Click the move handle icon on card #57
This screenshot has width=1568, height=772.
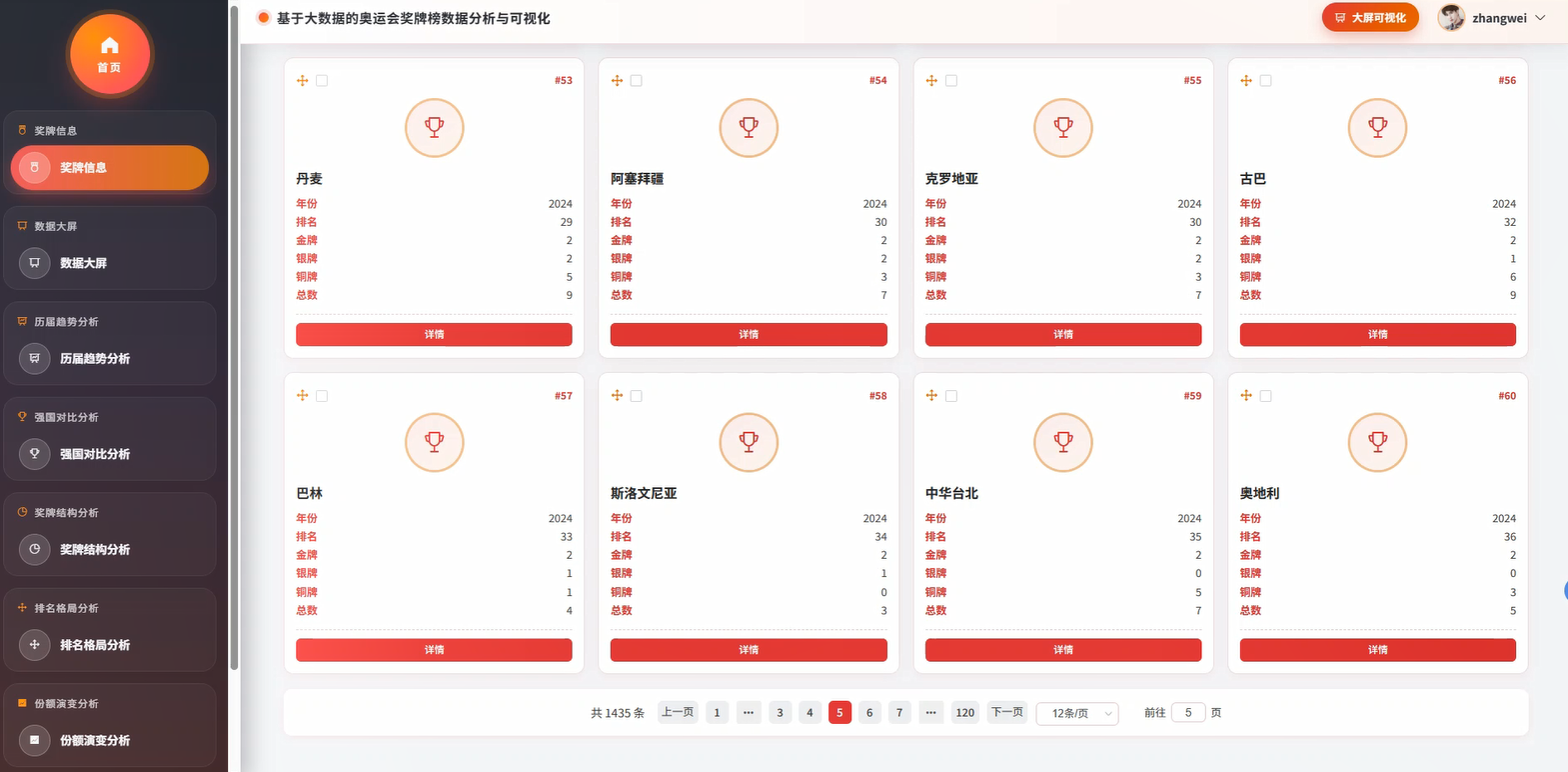303,395
